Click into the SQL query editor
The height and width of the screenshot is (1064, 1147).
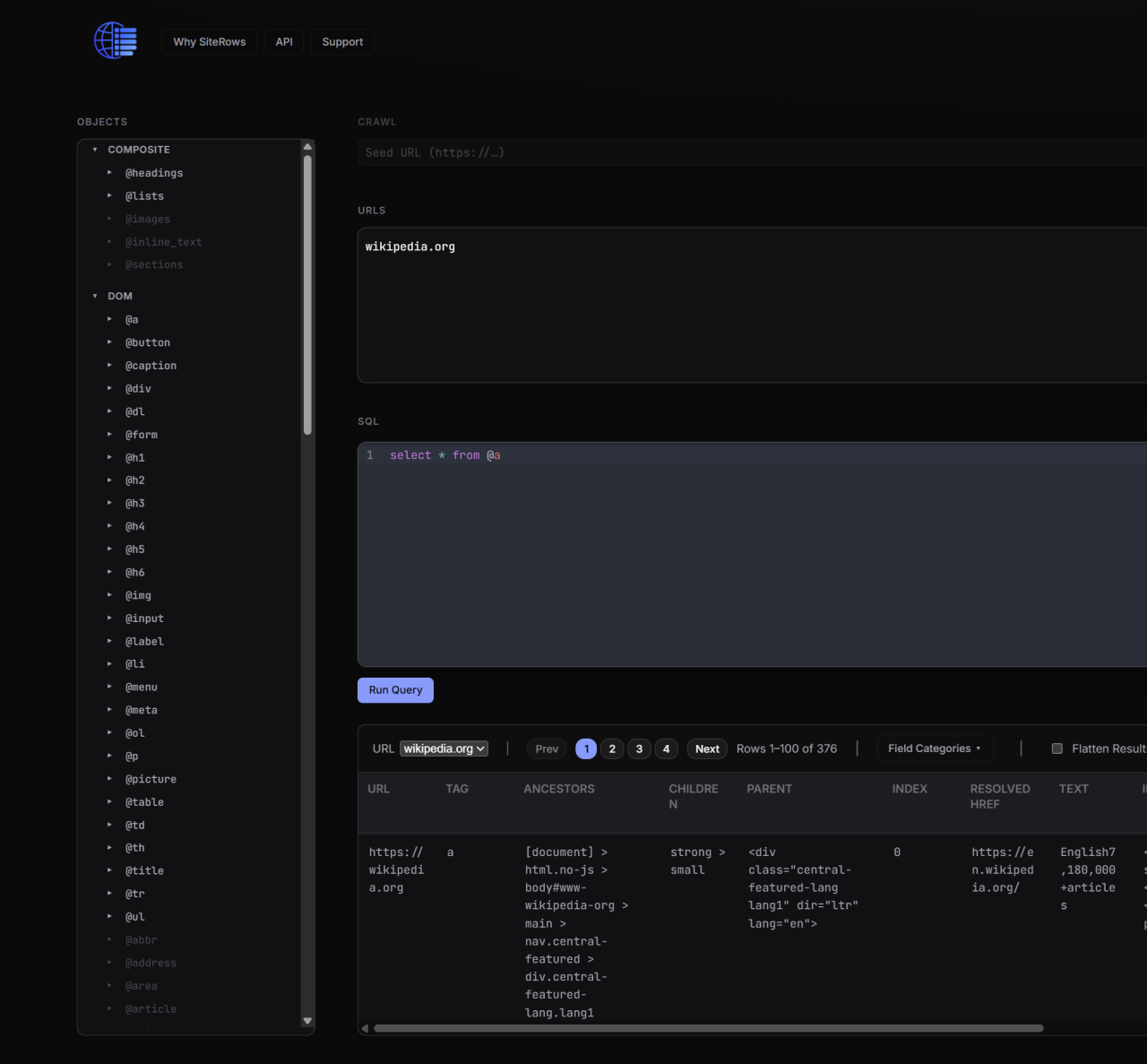click(x=752, y=554)
